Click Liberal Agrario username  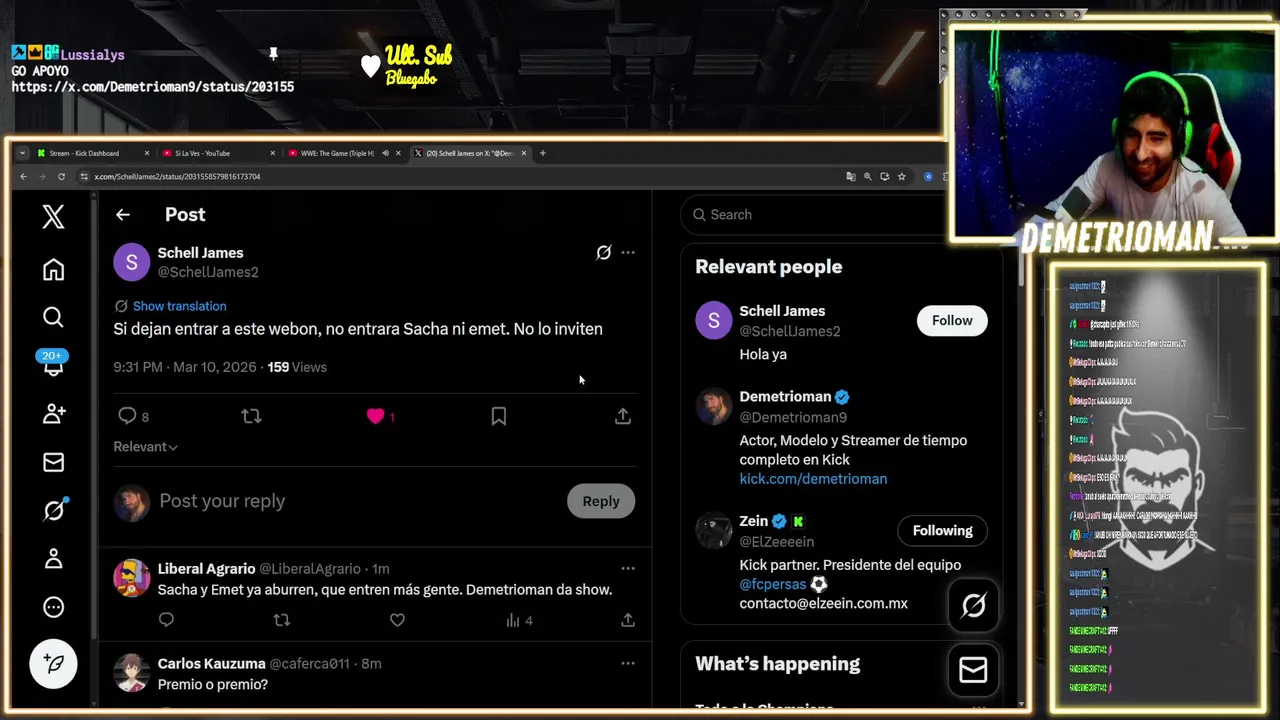pos(206,568)
